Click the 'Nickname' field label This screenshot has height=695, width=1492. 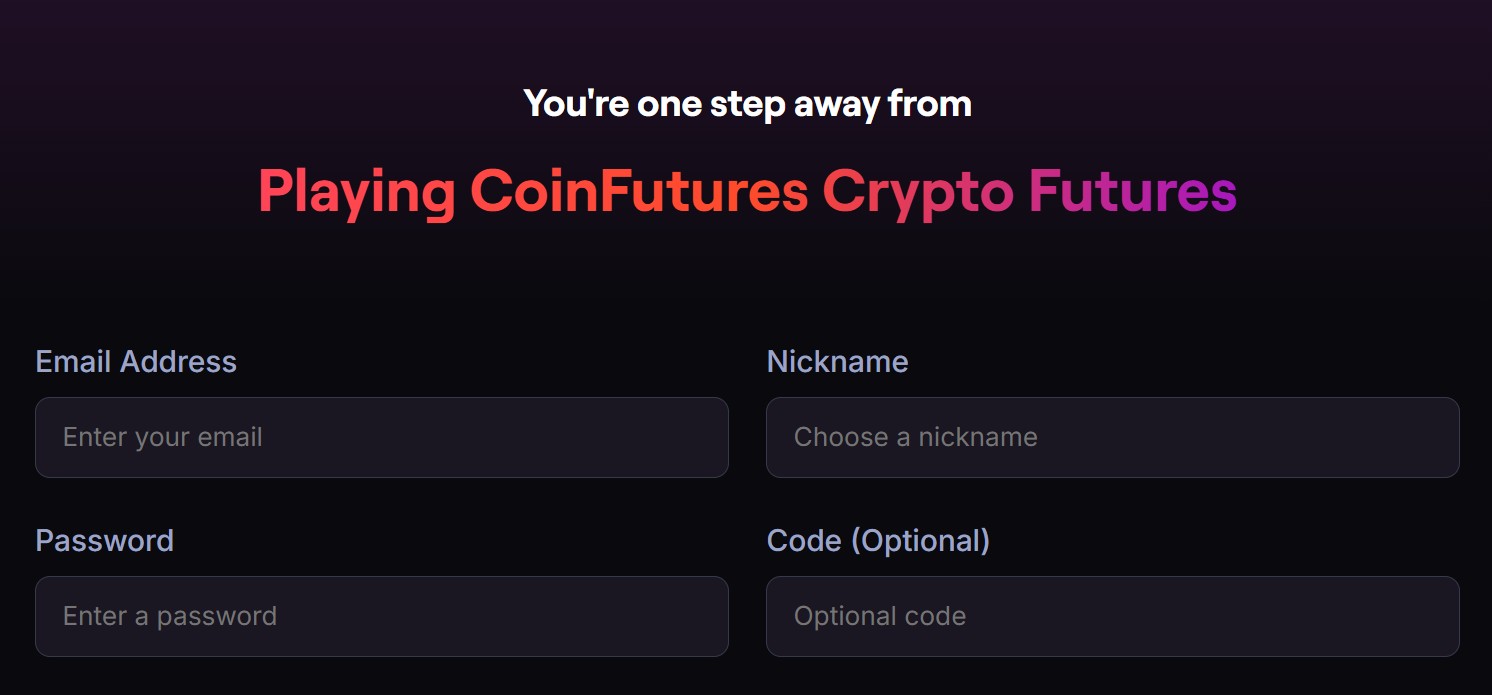pyautogui.click(x=837, y=361)
